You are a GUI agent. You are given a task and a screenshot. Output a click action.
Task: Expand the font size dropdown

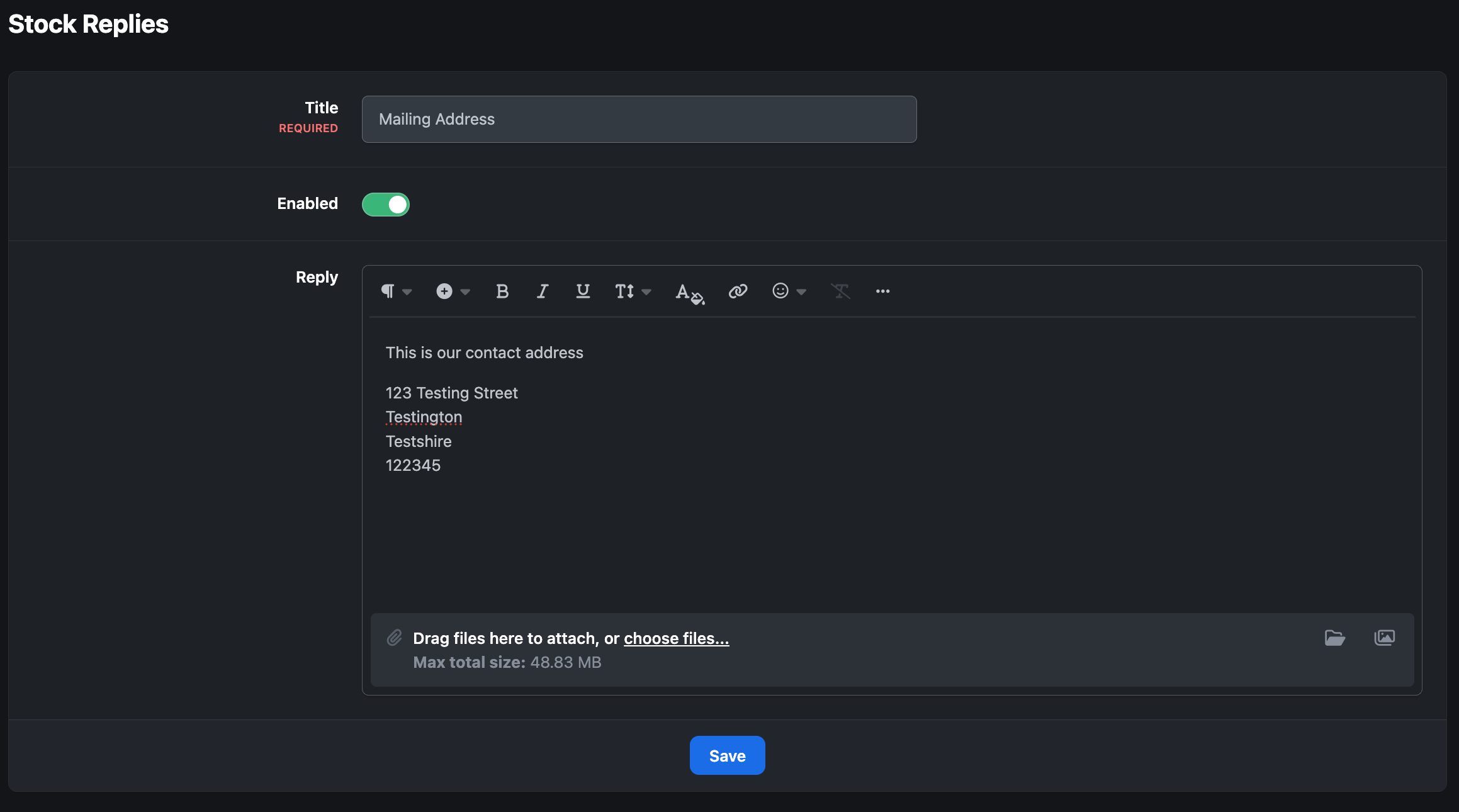pyautogui.click(x=633, y=291)
